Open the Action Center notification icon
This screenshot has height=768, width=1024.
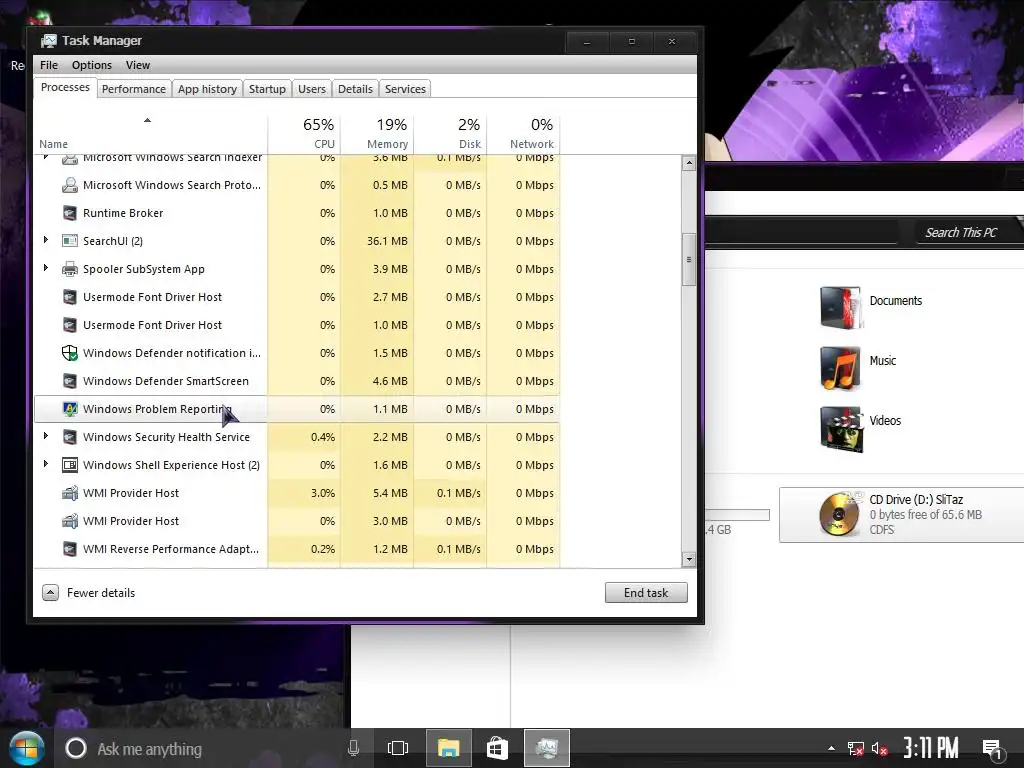click(x=993, y=750)
